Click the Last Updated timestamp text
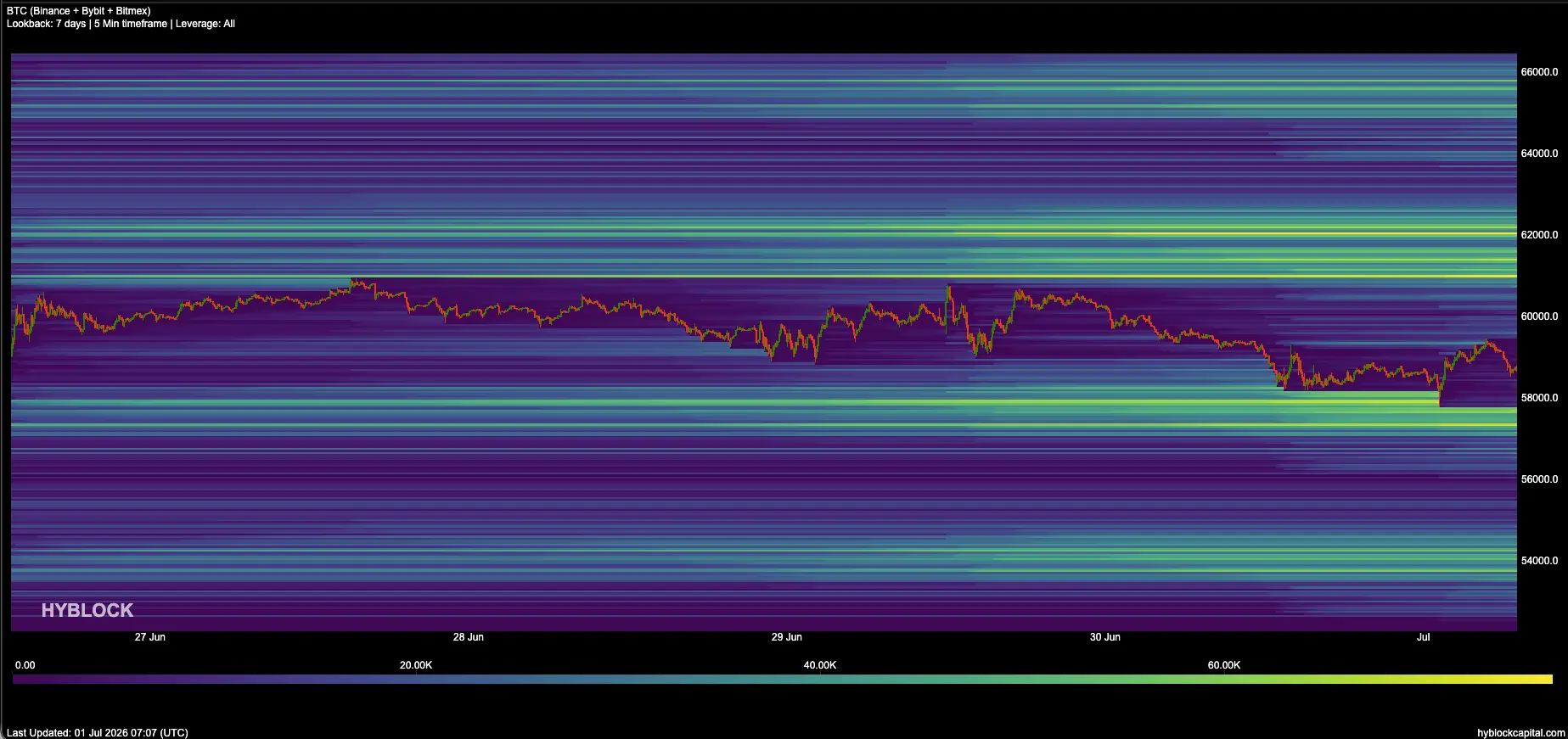 point(97,733)
